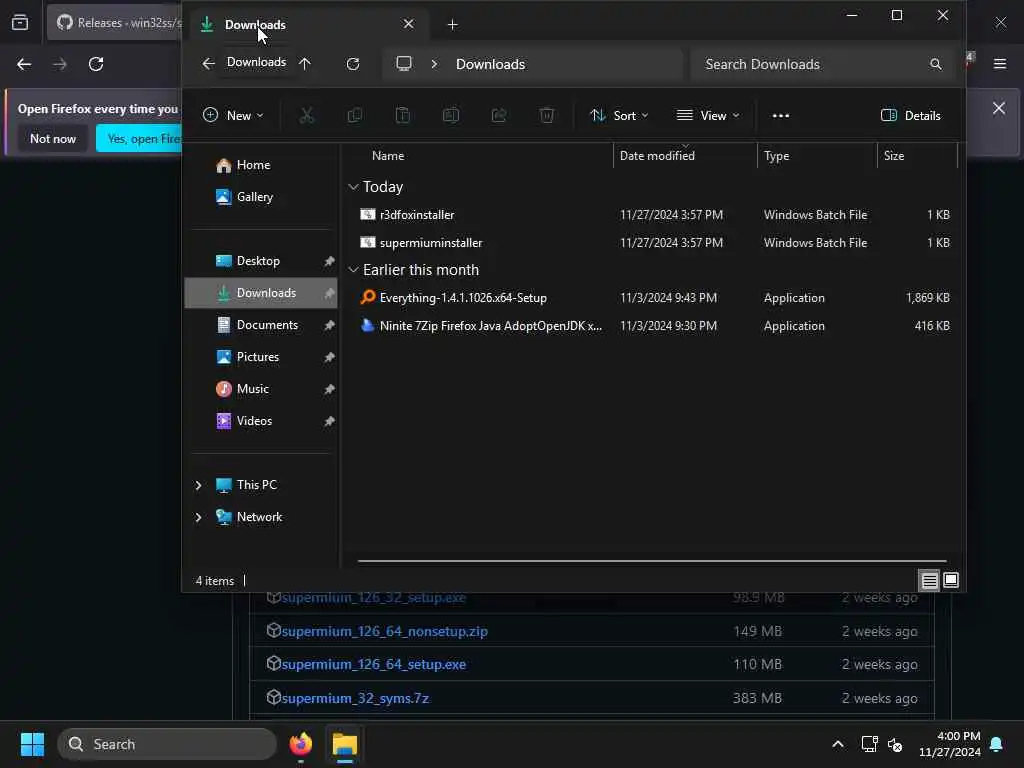Screen dimensions: 1024x768
Task: Click the Yes, open Firefox button
Action: click(x=139, y=138)
